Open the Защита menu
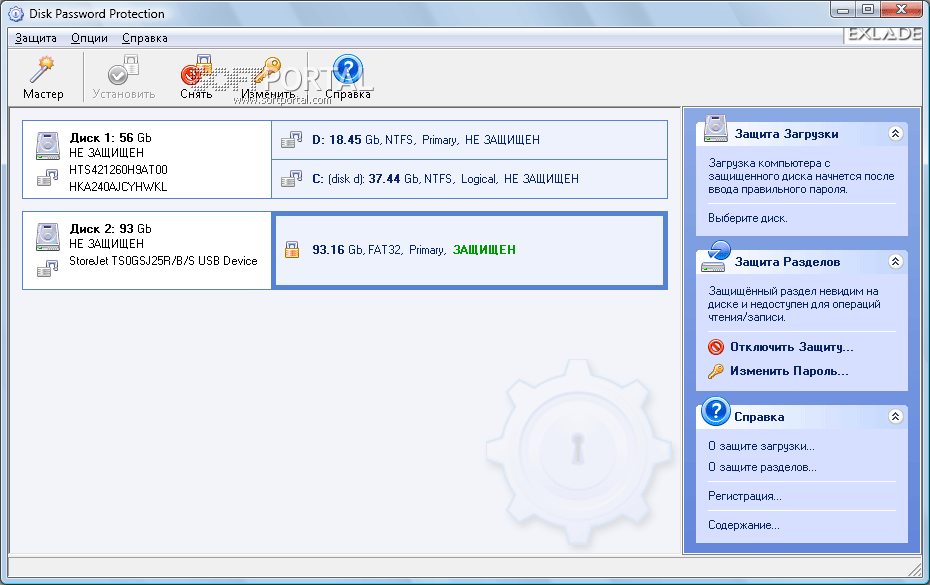930x585 pixels. click(x=36, y=38)
